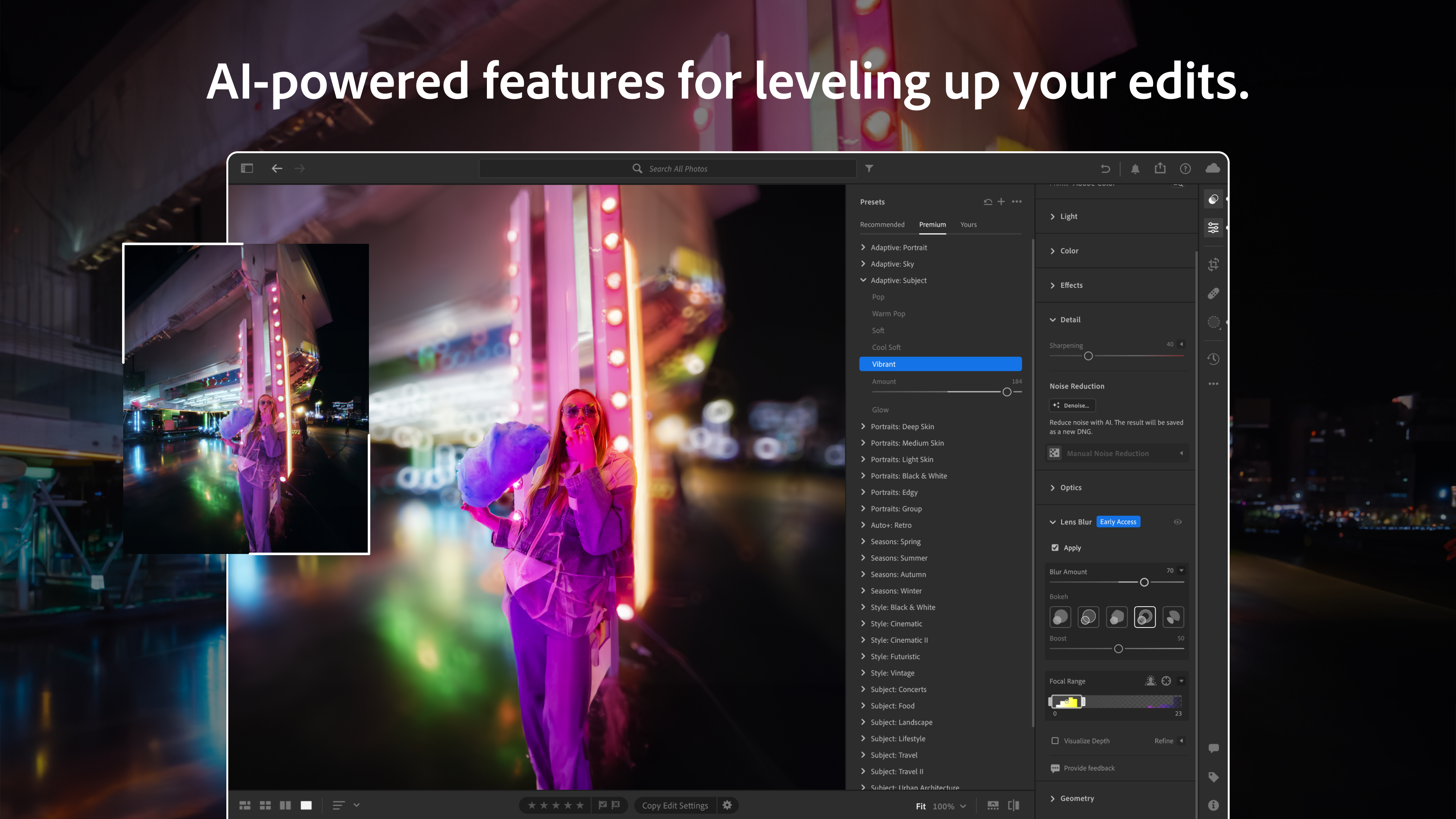Screen dimensions: 1456x819
Task: Switch to the Recommended presets tab
Action: 882,224
